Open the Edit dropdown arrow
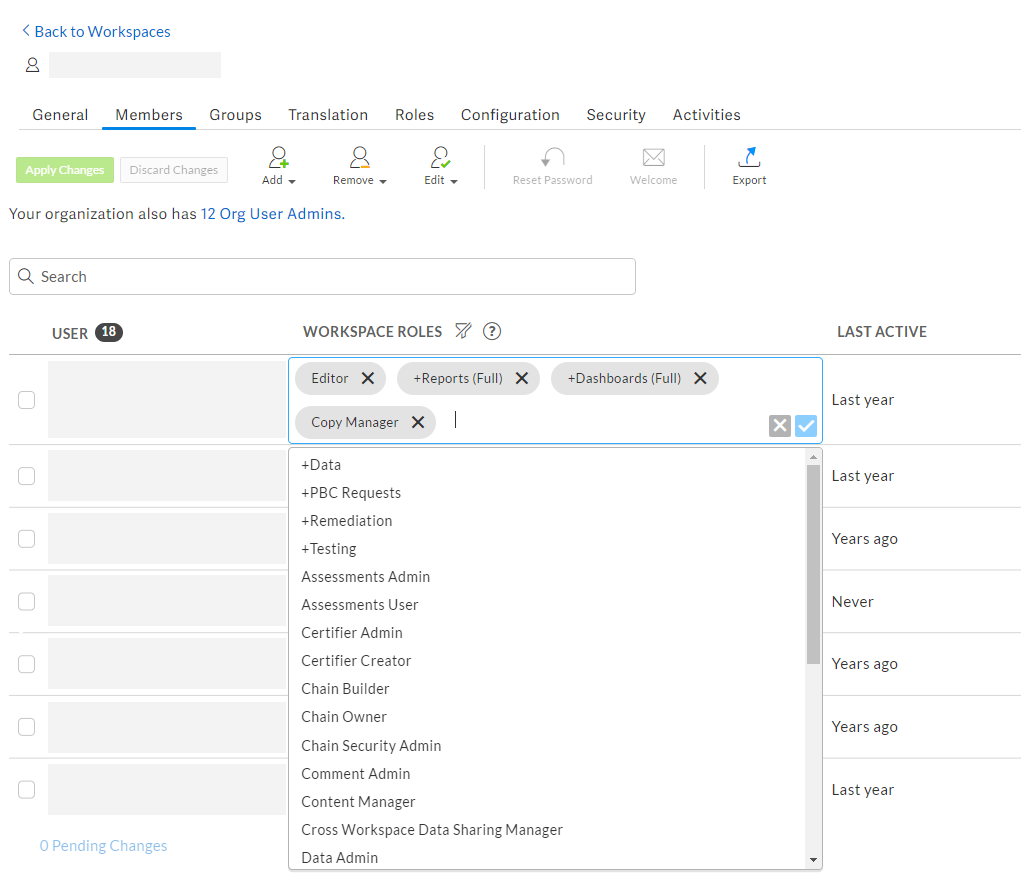Screen dimensions: 1021x877 click(455, 182)
